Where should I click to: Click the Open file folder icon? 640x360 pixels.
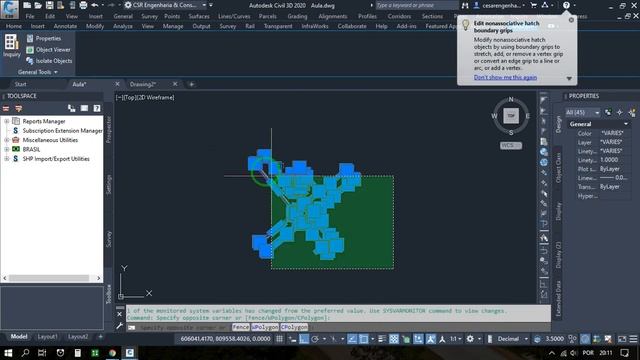click(38, 5)
